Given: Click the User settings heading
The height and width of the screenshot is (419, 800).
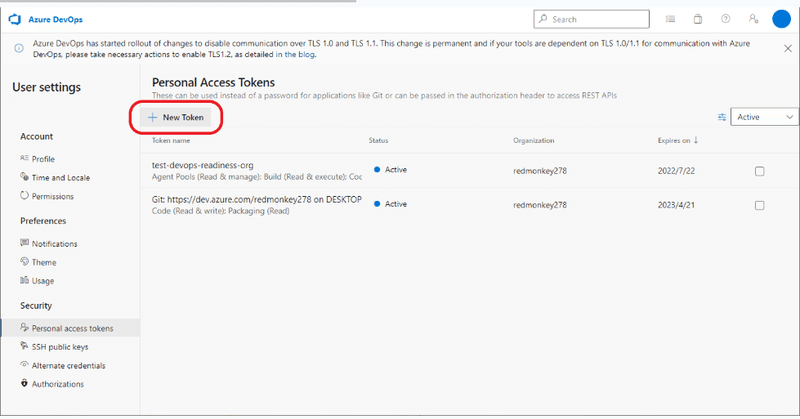Looking at the screenshot, I should (46, 87).
